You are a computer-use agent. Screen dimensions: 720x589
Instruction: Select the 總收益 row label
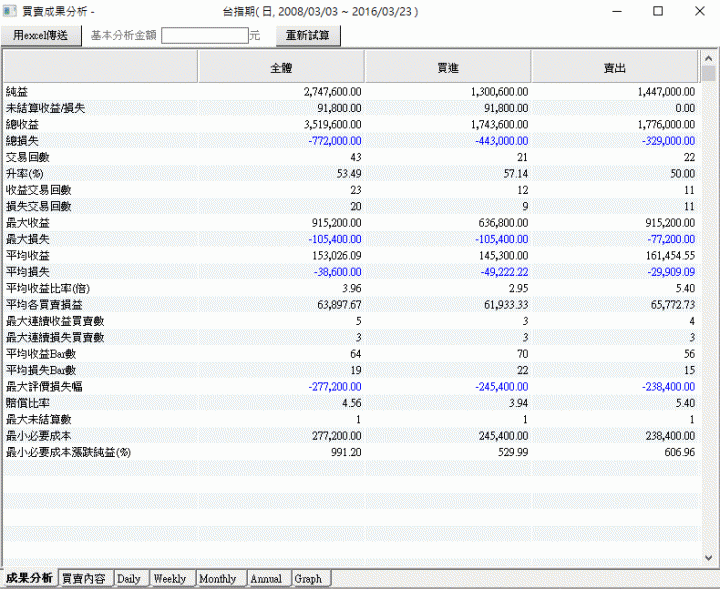click(22, 124)
